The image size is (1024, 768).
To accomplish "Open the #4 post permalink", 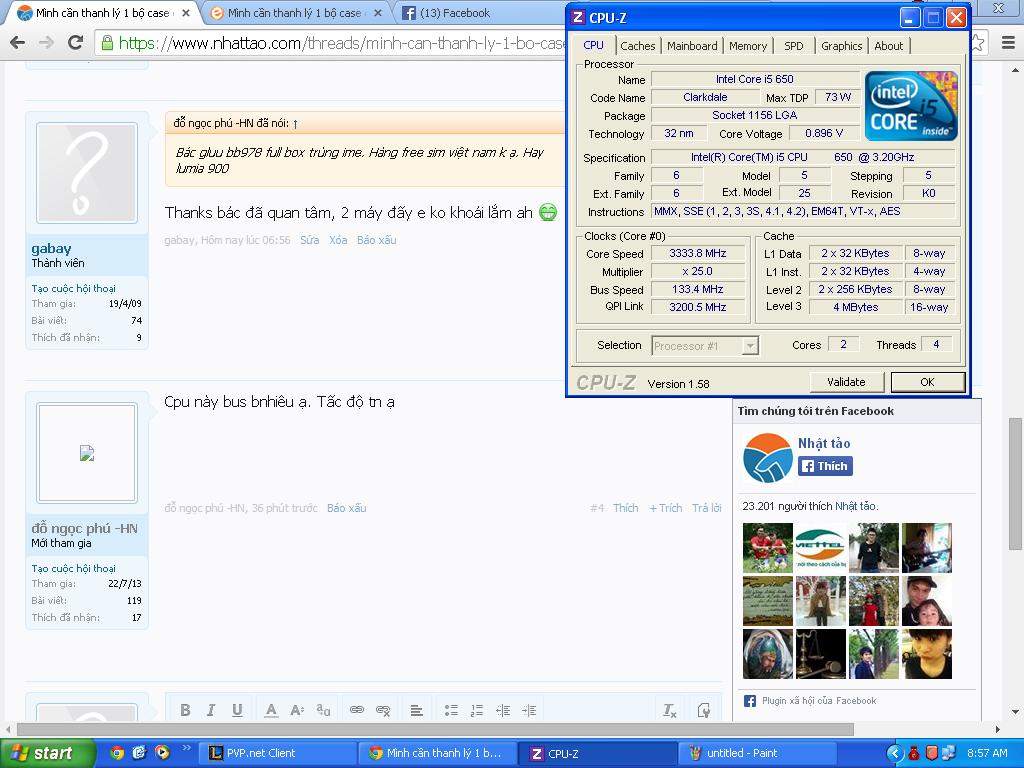I will tap(597, 508).
